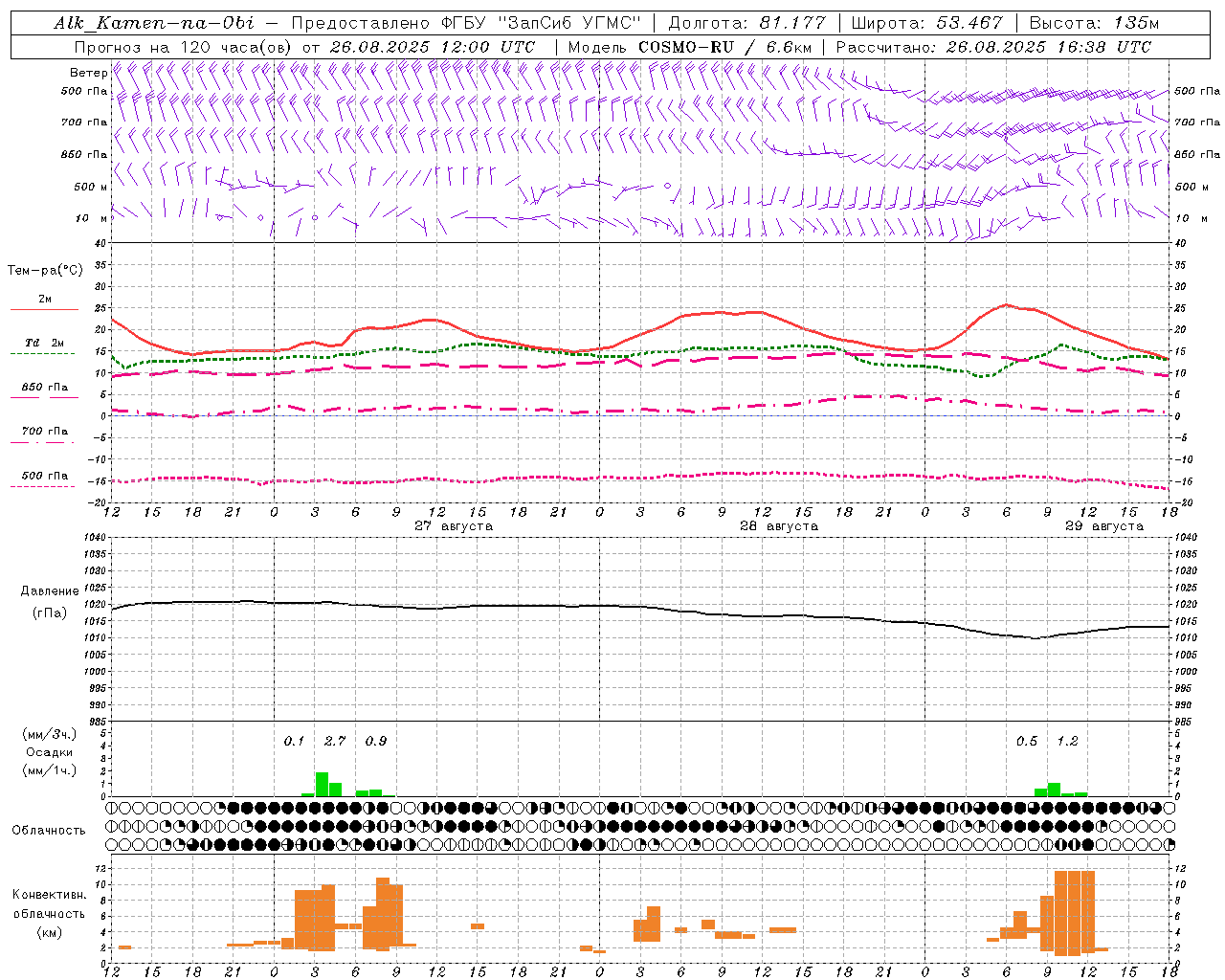The width and height of the screenshot is (1225, 980).
Task: Click the 0.1 precipitation total
Action: pyautogui.click(x=294, y=742)
